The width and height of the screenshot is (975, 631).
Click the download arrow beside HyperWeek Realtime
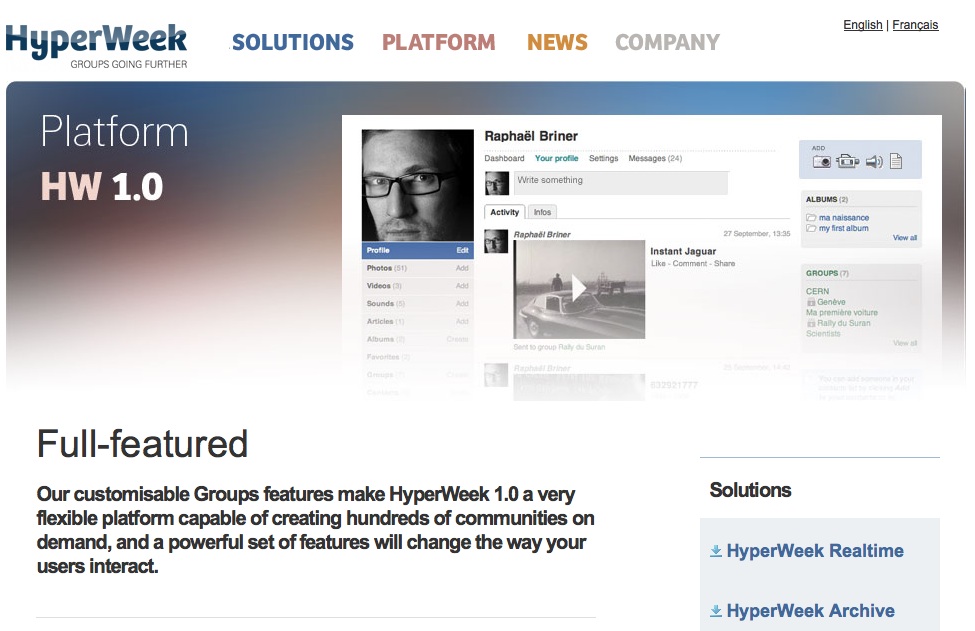pyautogui.click(x=716, y=551)
